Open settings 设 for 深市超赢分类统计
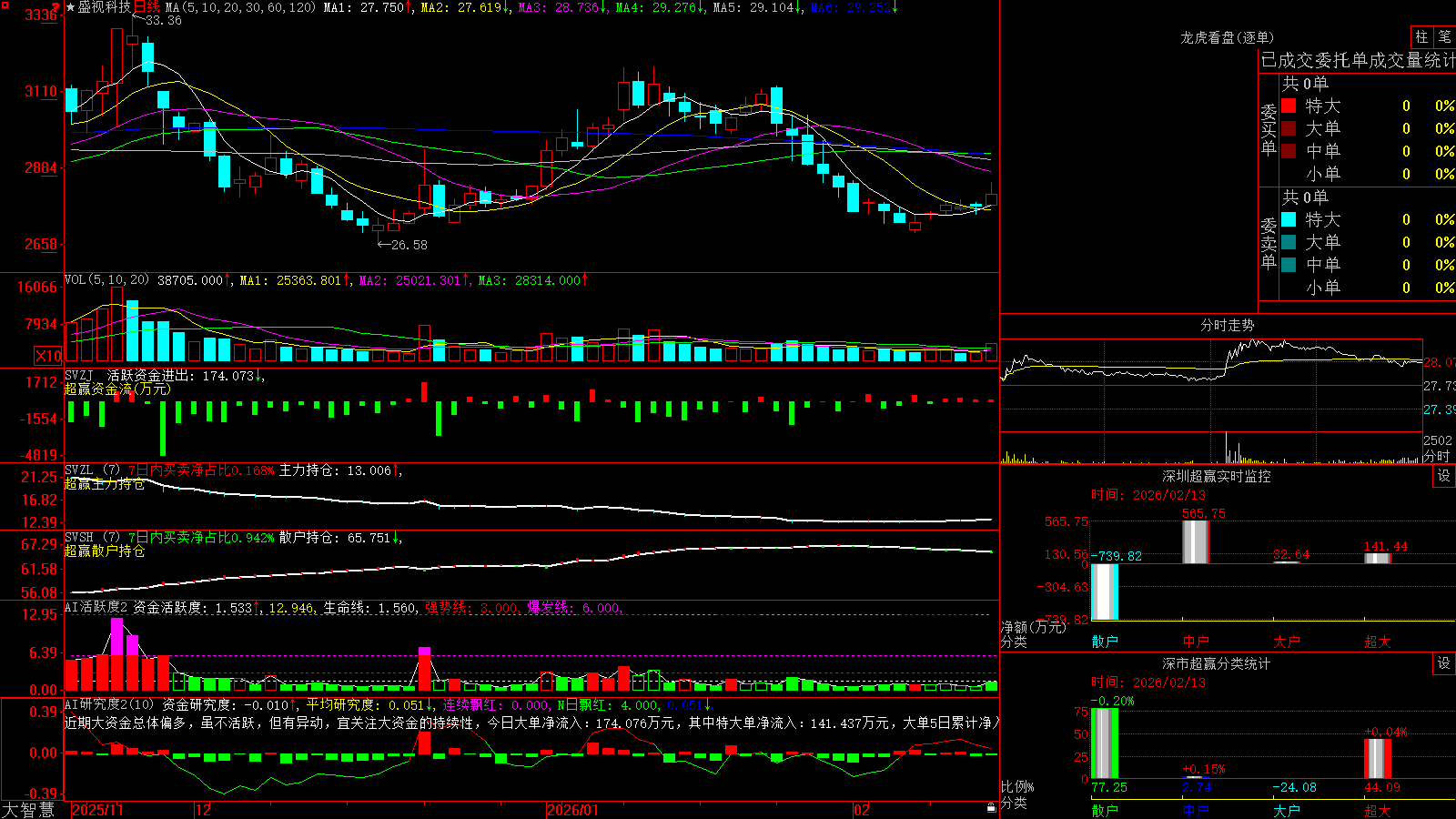 pyautogui.click(x=1444, y=663)
